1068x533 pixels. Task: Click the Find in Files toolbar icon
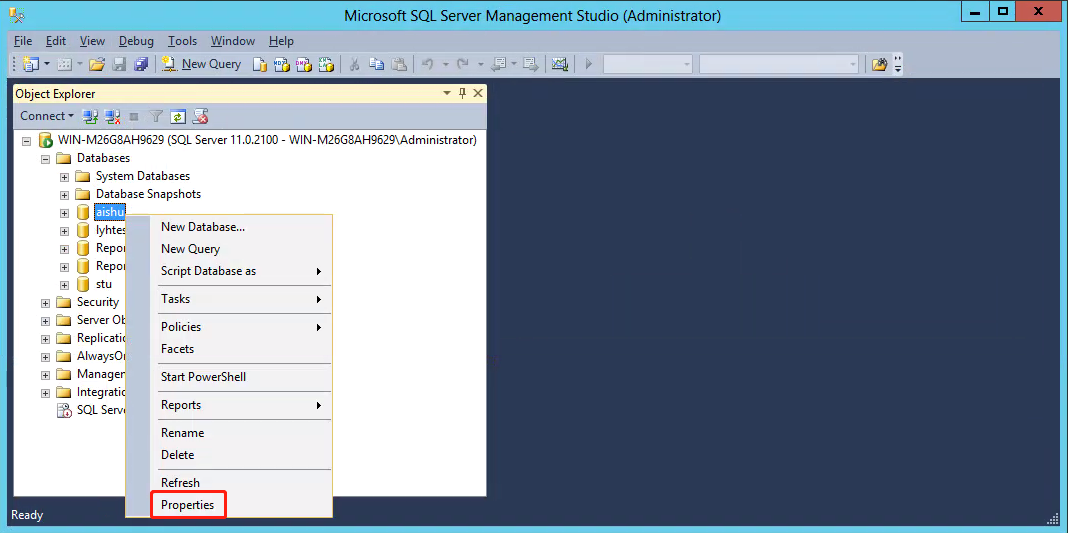(880, 64)
